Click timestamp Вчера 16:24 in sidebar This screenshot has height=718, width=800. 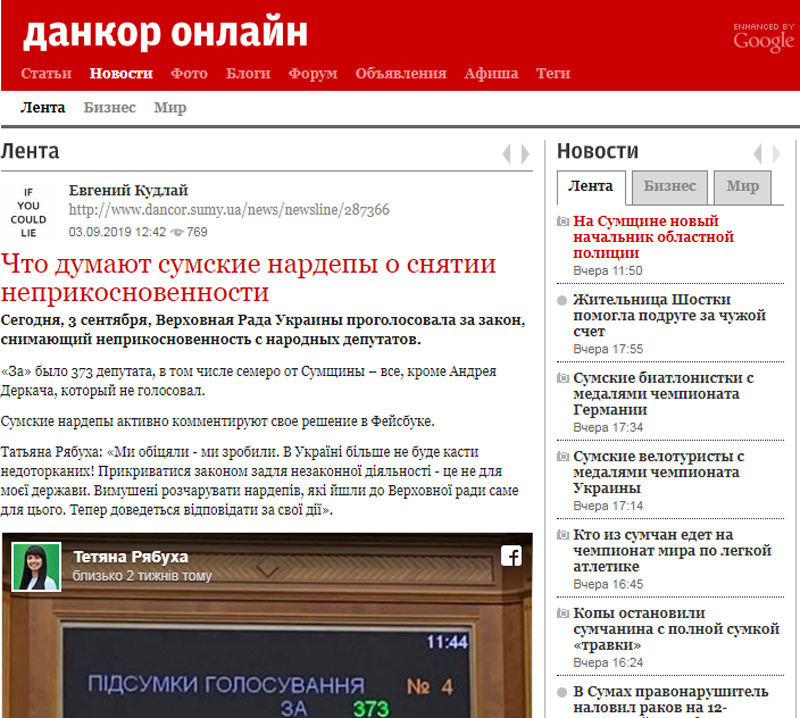point(608,663)
